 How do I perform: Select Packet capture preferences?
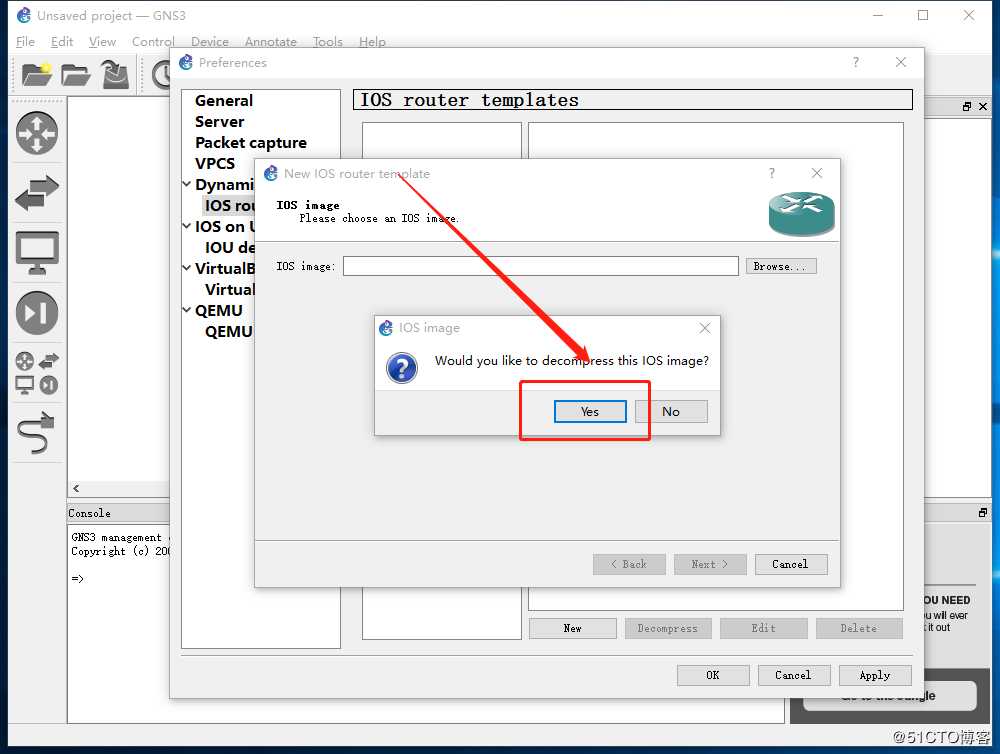(x=251, y=143)
